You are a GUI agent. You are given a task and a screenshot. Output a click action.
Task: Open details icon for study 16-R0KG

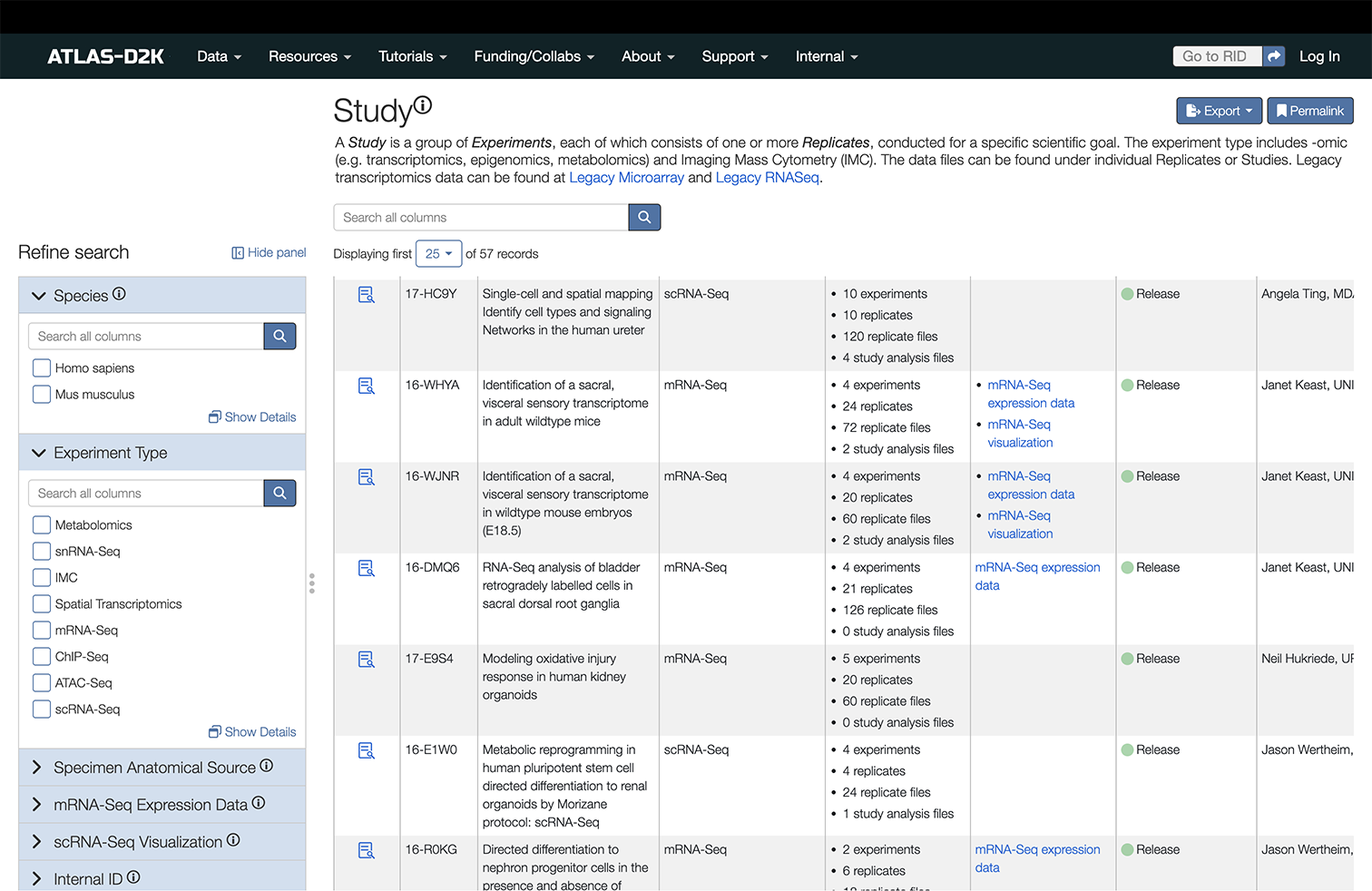(x=367, y=851)
